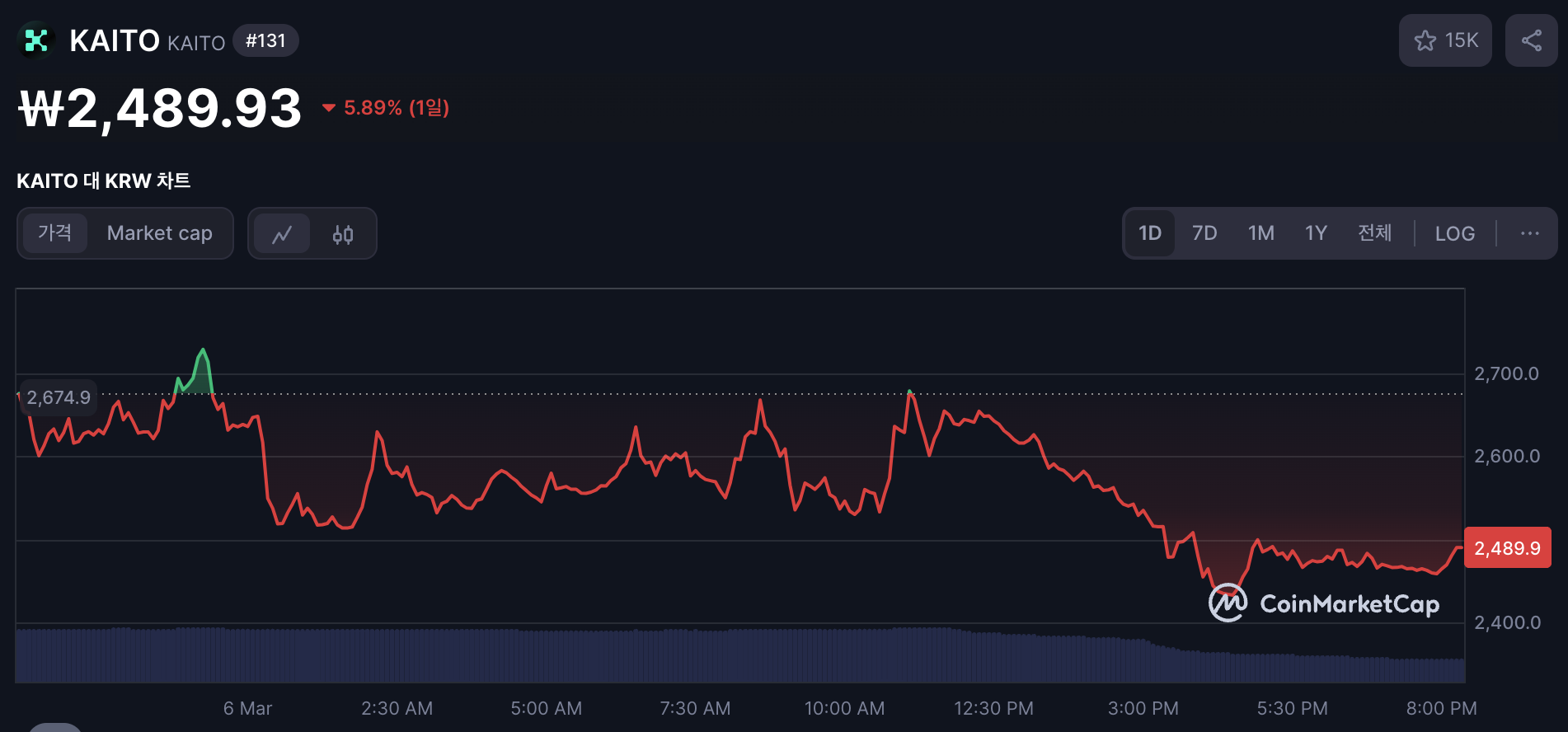The height and width of the screenshot is (732, 1568).
Task: Click the 8:00 PM x-axis label
Action: click(x=1441, y=708)
